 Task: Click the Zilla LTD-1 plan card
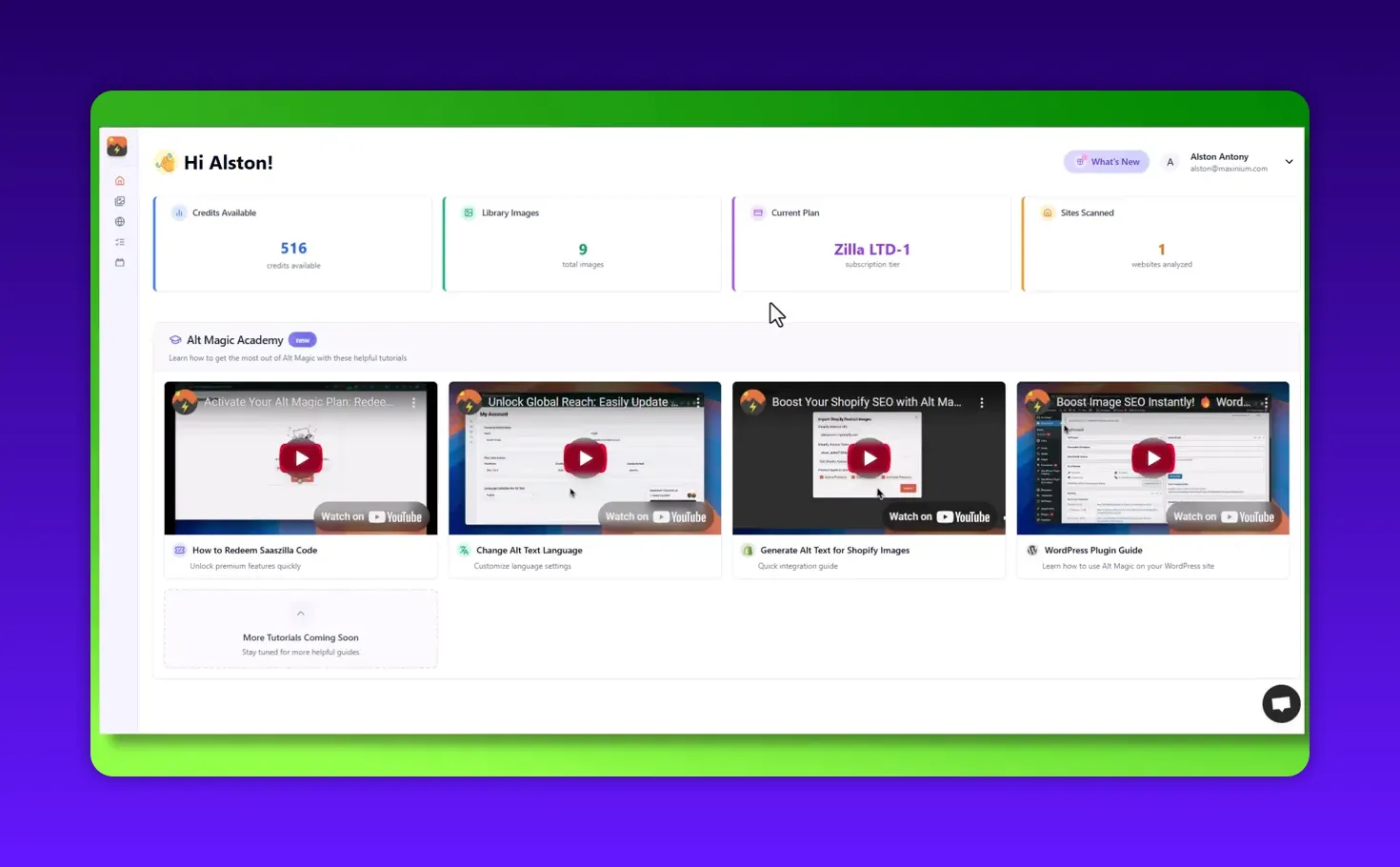pyautogui.click(x=870, y=243)
